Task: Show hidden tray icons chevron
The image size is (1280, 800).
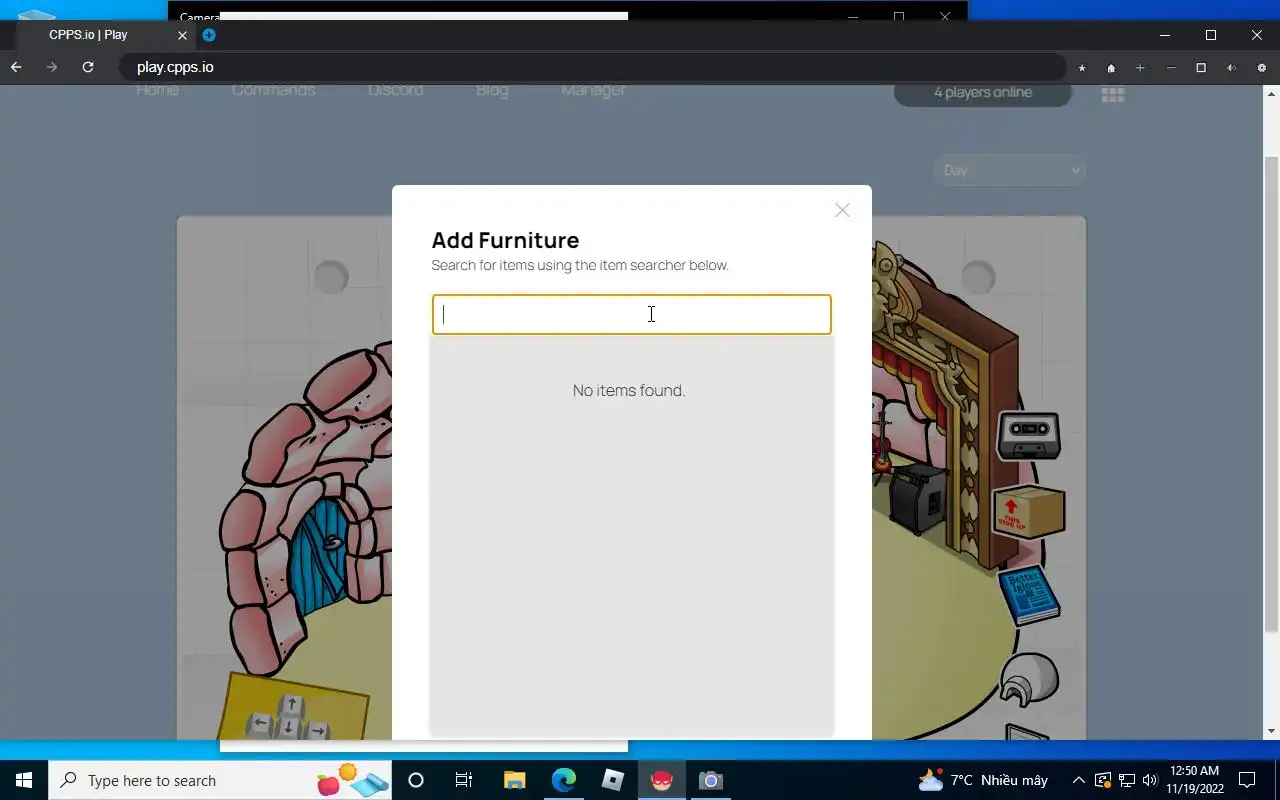Action: coord(1078,780)
